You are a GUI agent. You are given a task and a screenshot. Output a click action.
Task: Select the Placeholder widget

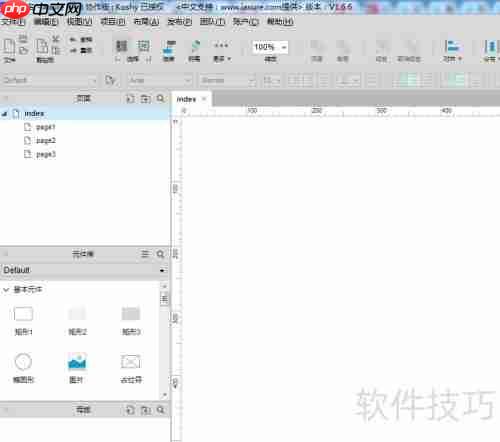coord(131,368)
